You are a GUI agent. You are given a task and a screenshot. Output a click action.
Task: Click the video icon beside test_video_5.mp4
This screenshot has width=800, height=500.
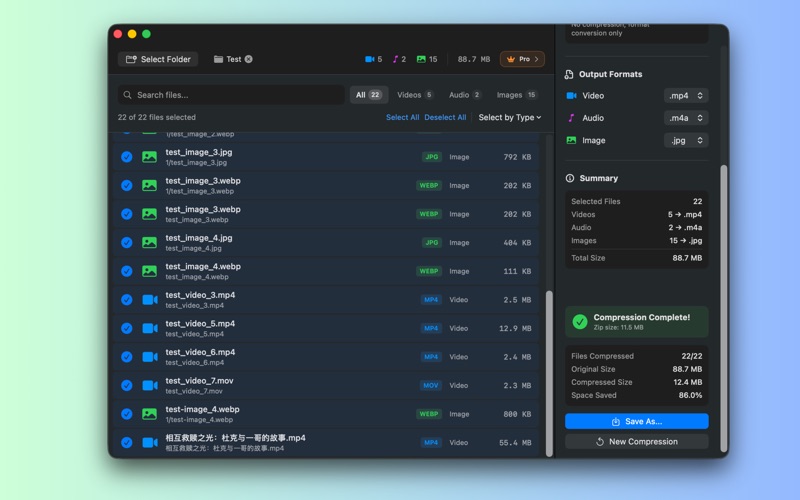tap(149, 328)
